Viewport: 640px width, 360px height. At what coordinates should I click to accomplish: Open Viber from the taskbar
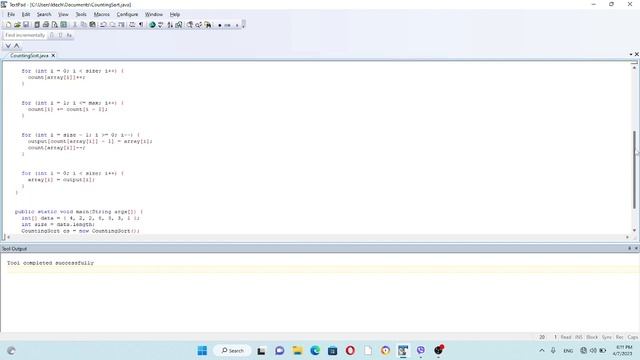(x=421, y=351)
